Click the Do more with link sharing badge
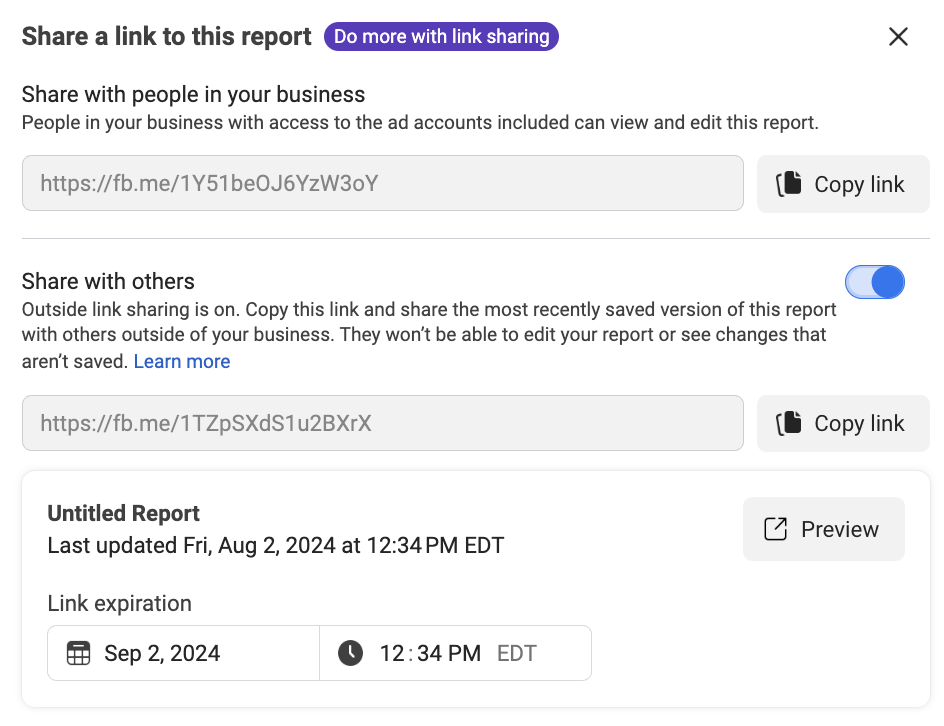Screen dimensions: 944x726 (441, 37)
